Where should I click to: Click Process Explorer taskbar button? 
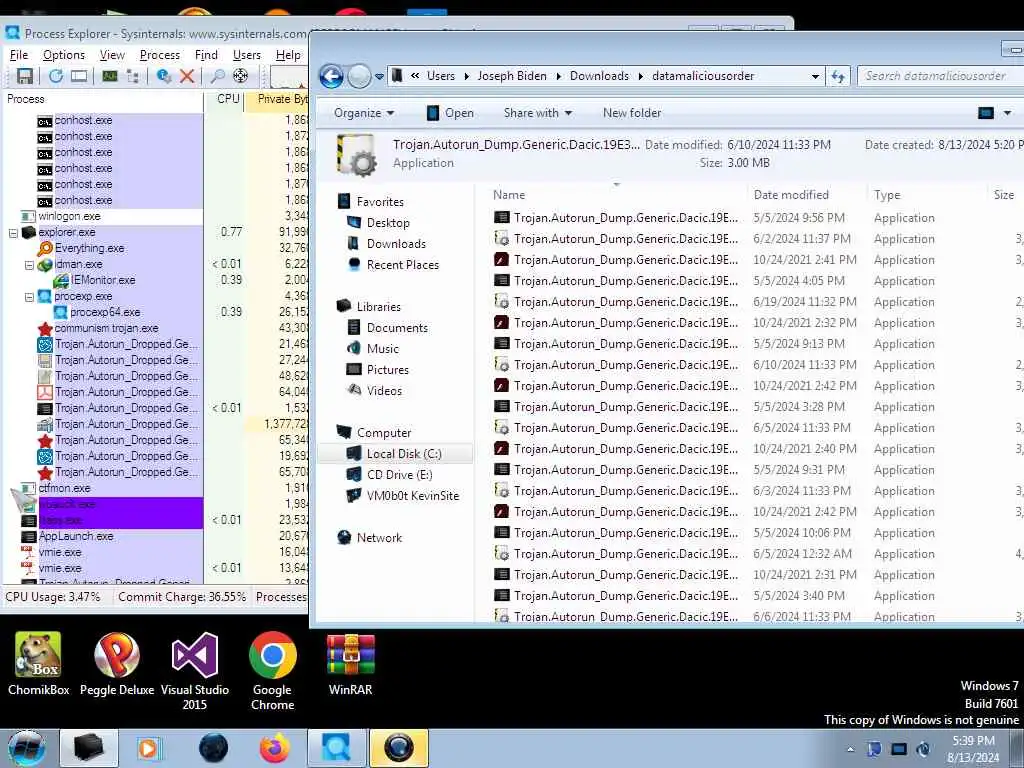(336, 748)
